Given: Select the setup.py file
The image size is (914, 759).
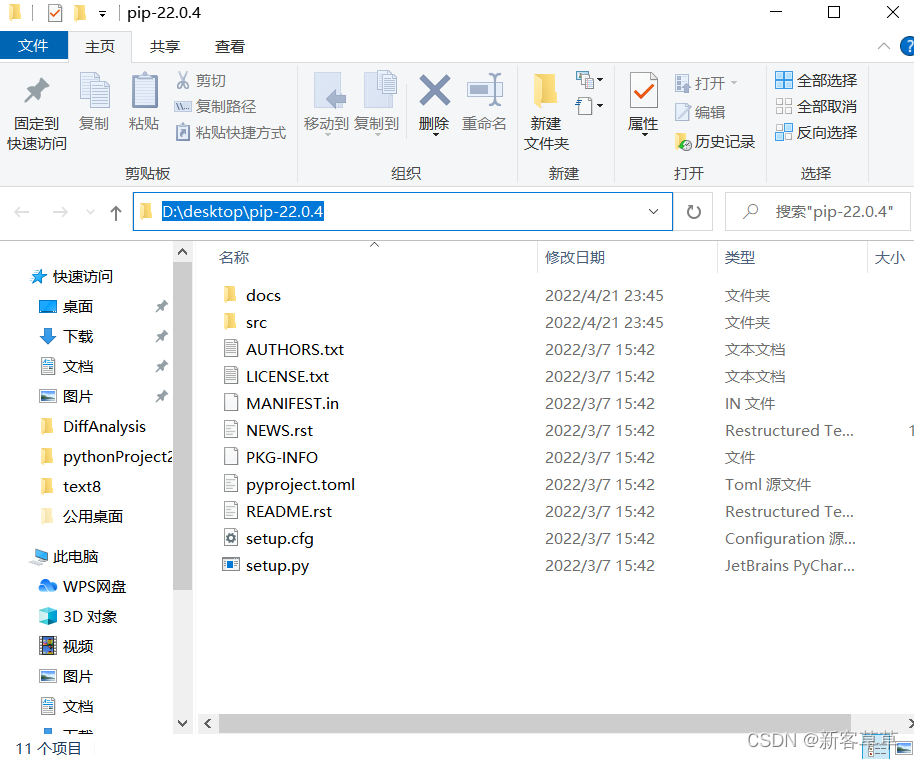Looking at the screenshot, I should pyautogui.click(x=277, y=565).
